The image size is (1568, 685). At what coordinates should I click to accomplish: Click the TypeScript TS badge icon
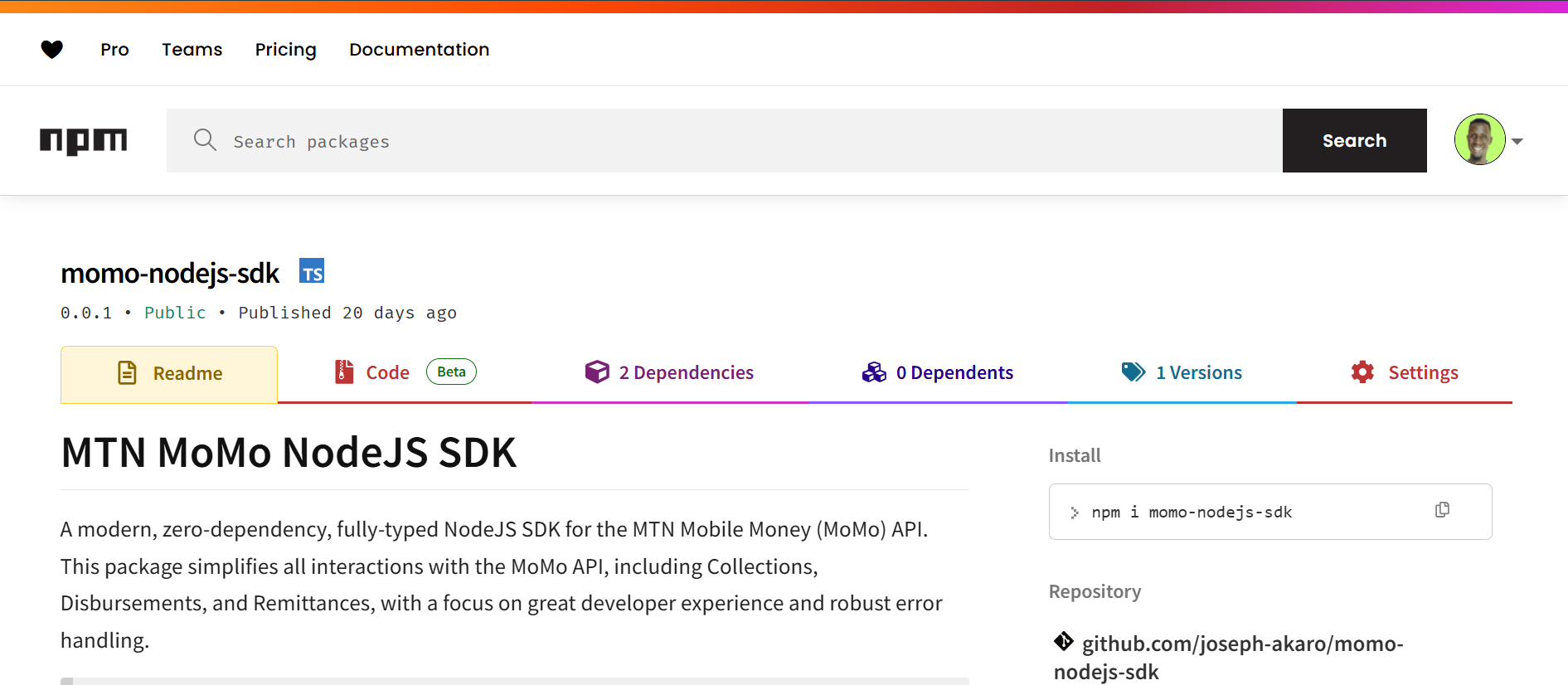[x=312, y=271]
